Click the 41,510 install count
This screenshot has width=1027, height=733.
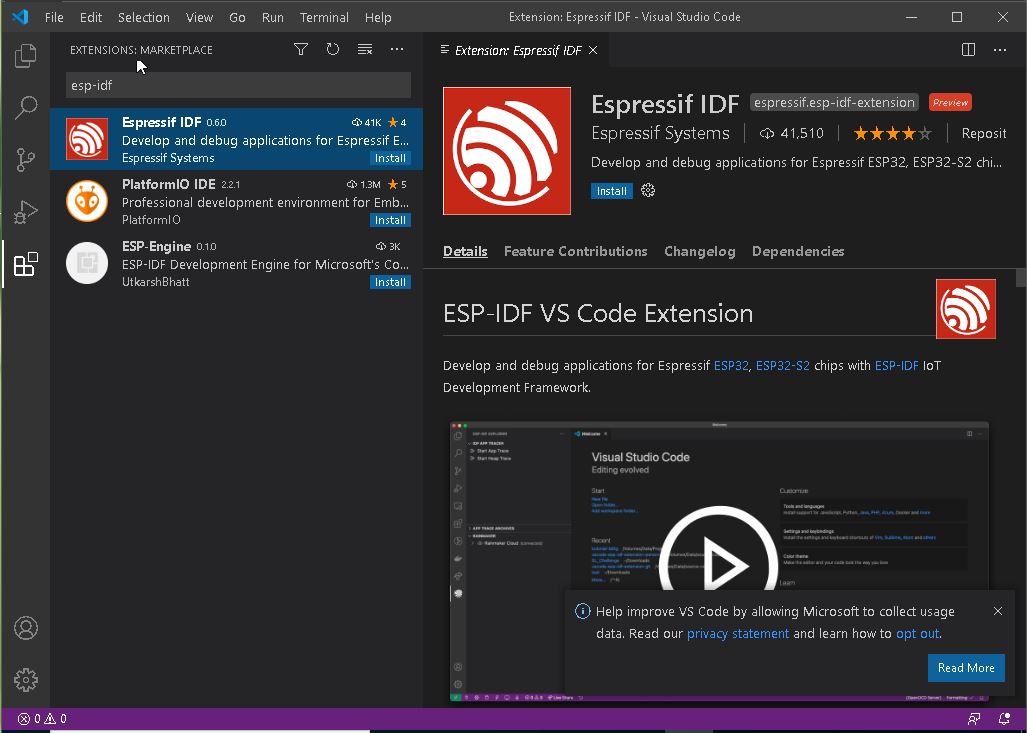[792, 134]
